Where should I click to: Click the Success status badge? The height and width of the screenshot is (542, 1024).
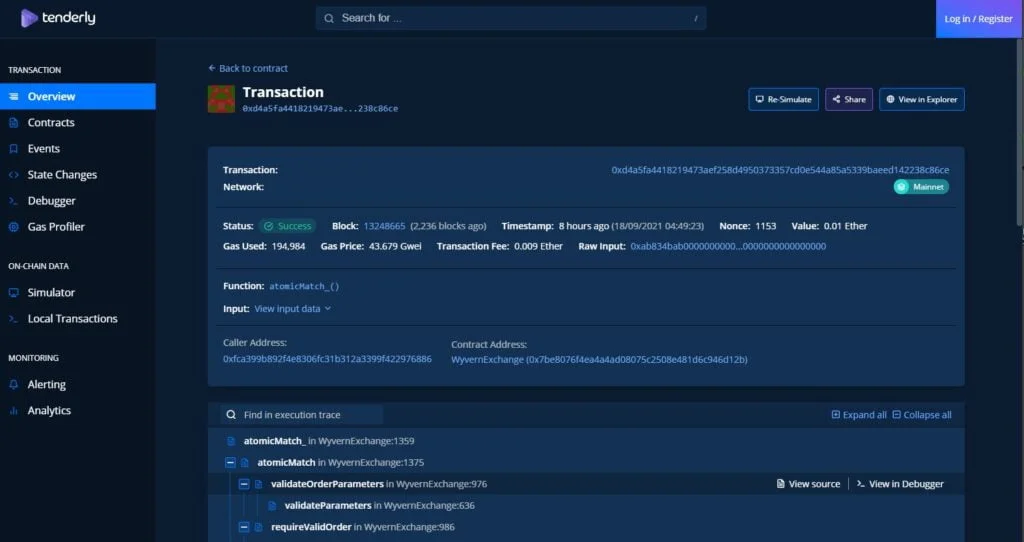[x=287, y=226]
